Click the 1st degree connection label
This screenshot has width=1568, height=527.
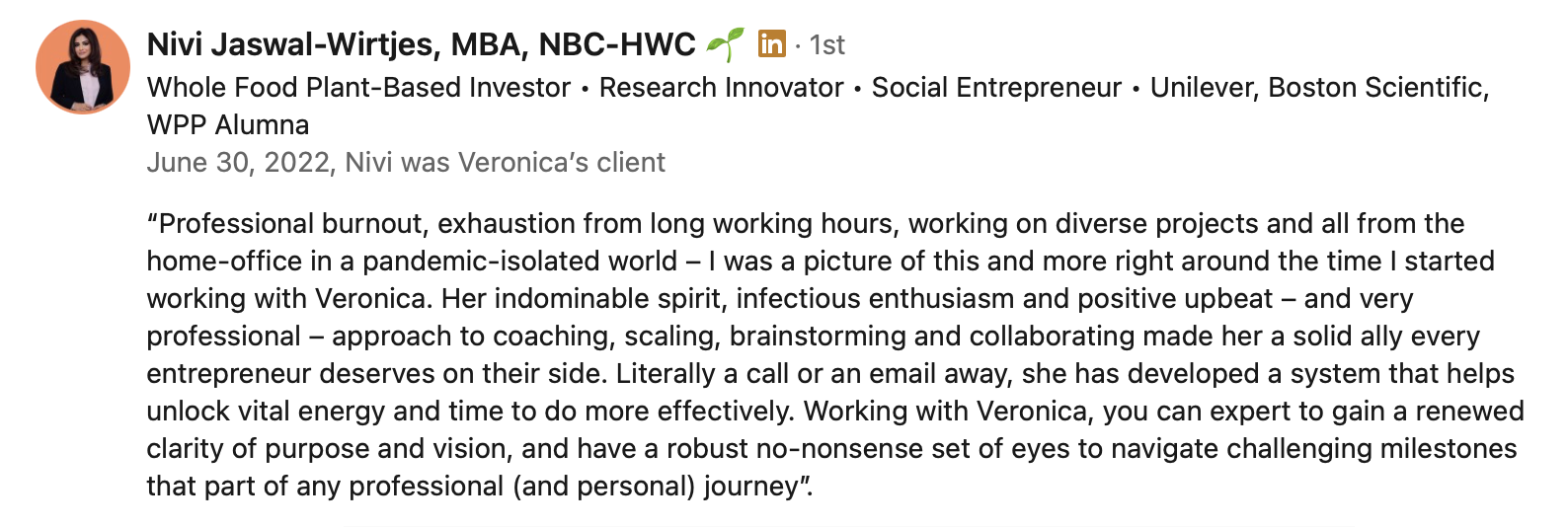(826, 45)
